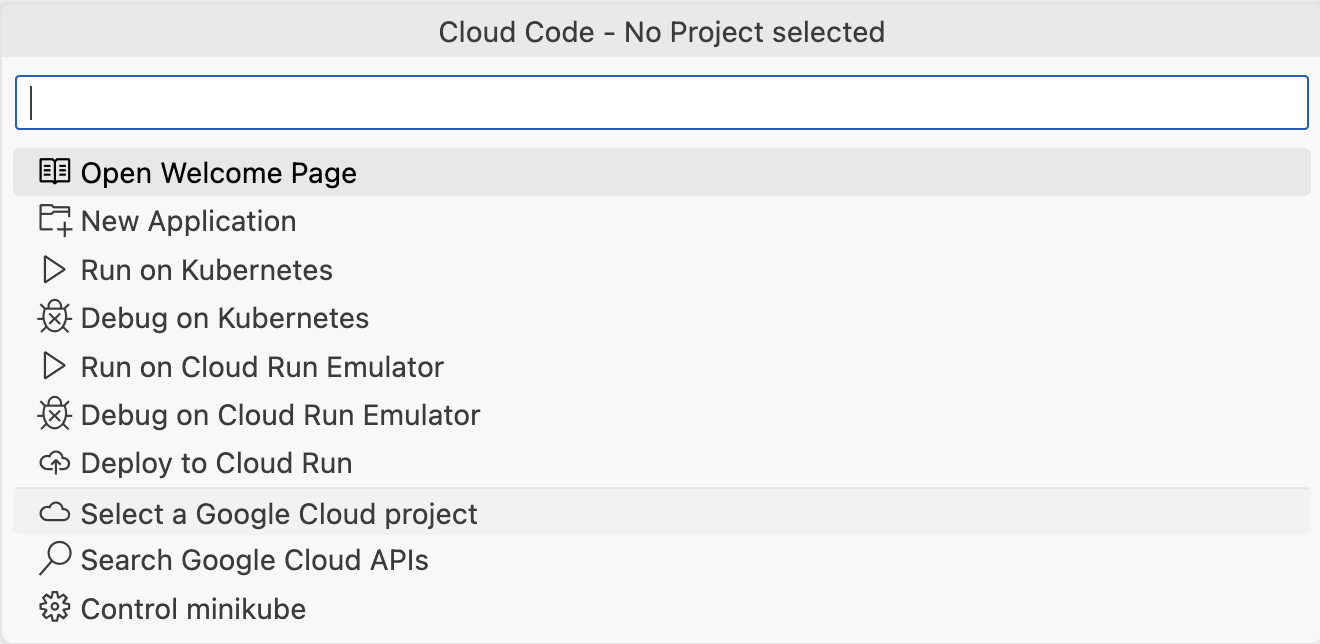Click the debug bug icon beside Debug on Kubernetes

pos(55,317)
